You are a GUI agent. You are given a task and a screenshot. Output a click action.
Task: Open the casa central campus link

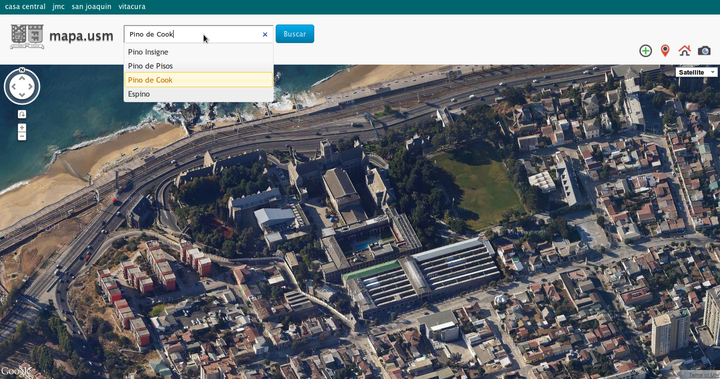coord(25,6)
